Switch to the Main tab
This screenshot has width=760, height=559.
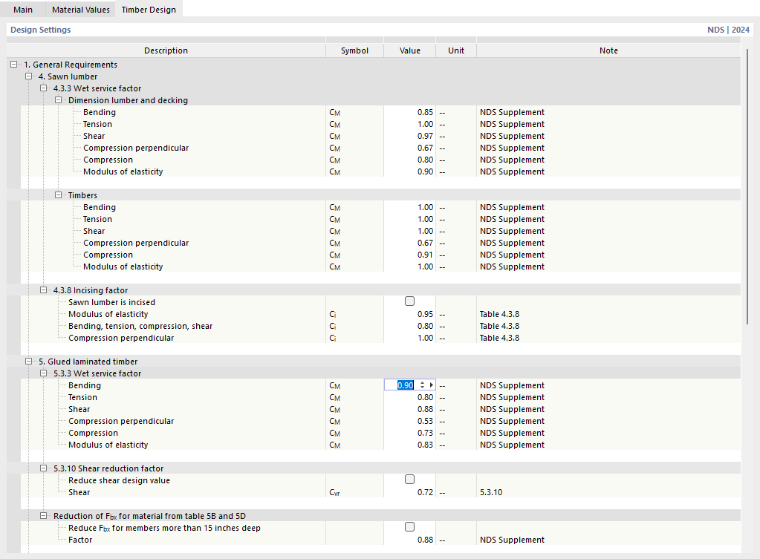click(23, 10)
